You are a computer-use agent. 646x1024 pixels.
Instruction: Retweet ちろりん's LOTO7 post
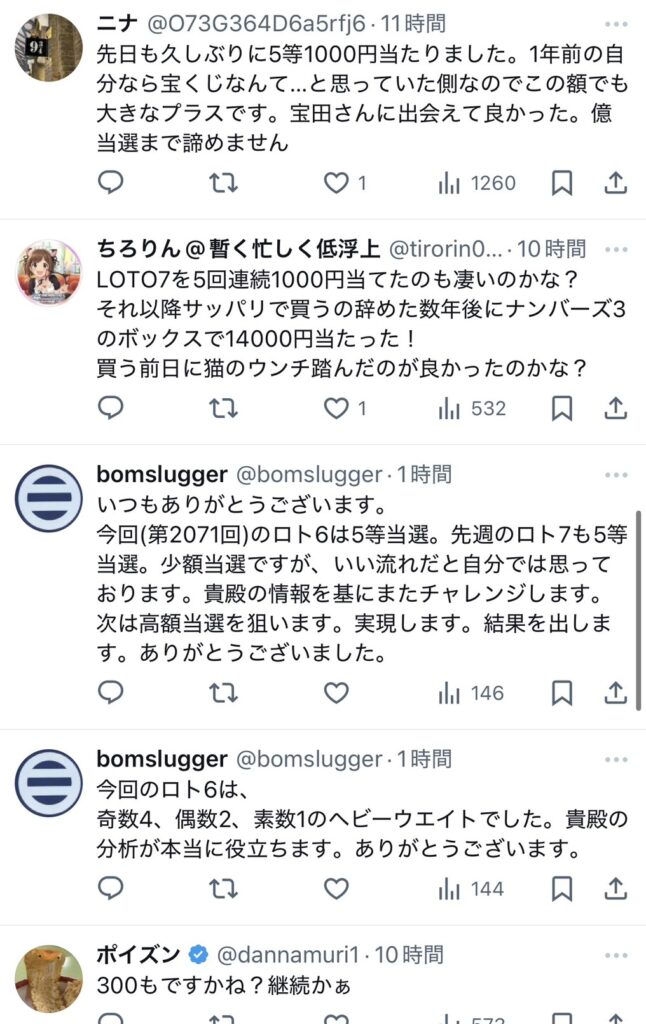(x=224, y=408)
